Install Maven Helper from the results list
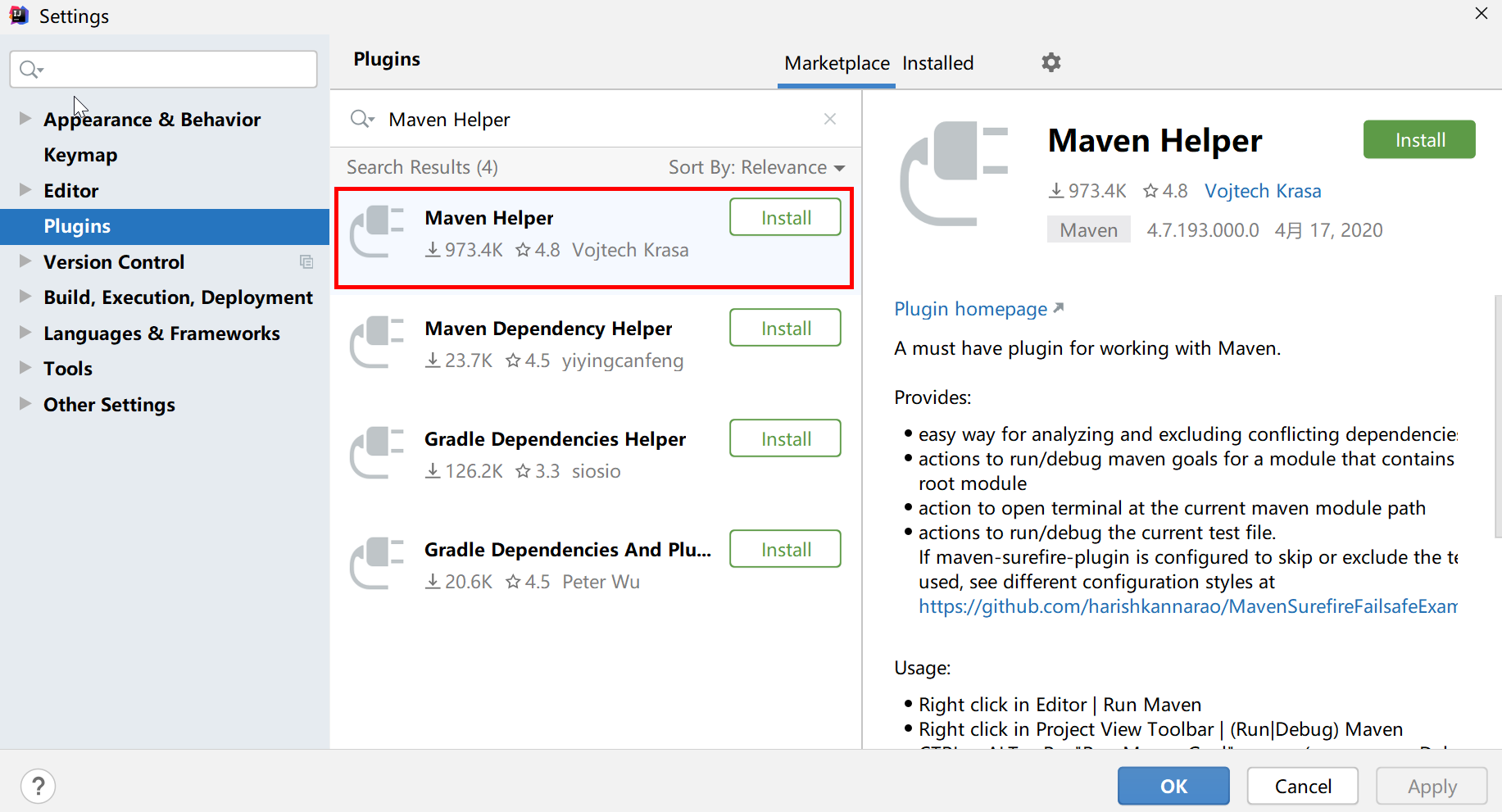Viewport: 1502px width, 812px height. 785,217
